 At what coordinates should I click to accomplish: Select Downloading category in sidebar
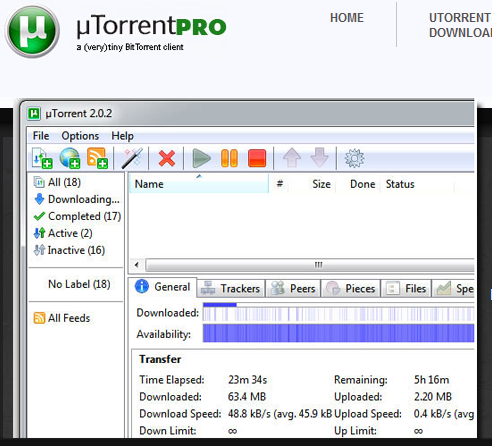pos(77,199)
